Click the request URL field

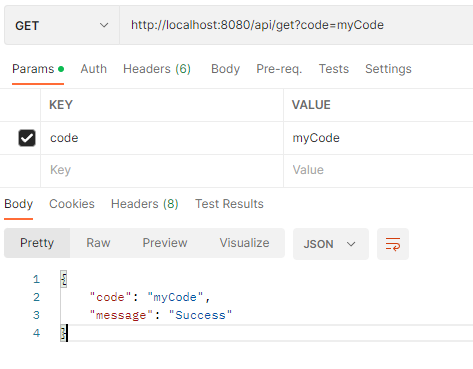tap(296, 25)
